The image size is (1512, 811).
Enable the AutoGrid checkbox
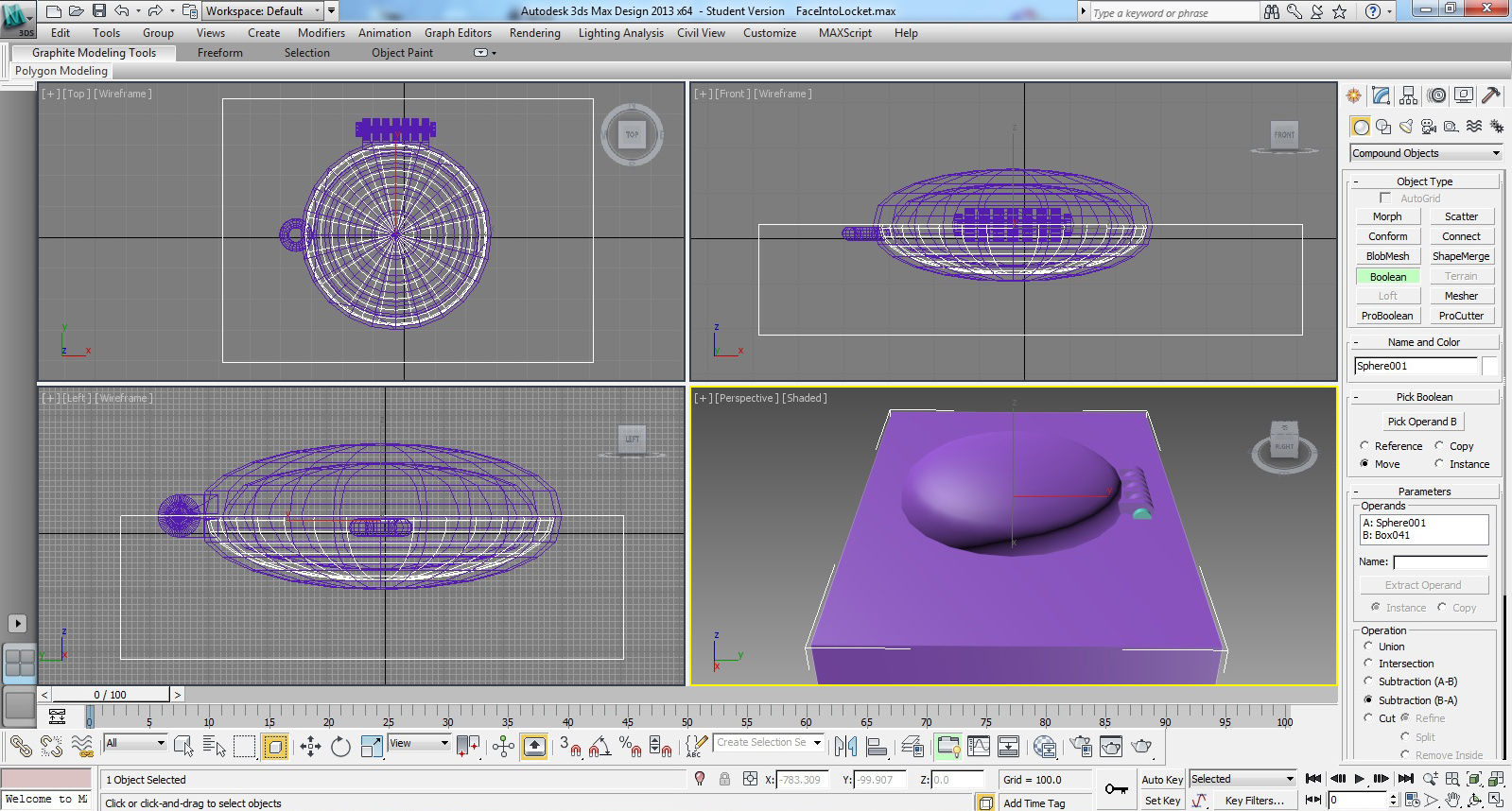(x=1385, y=198)
